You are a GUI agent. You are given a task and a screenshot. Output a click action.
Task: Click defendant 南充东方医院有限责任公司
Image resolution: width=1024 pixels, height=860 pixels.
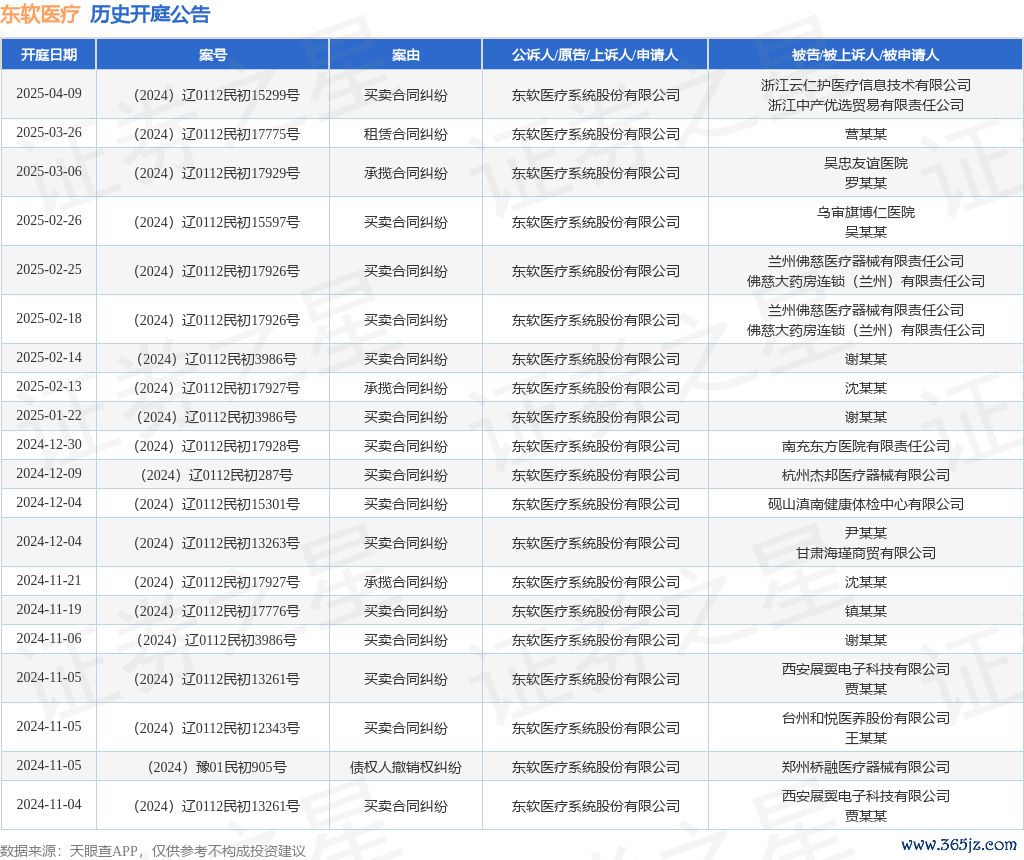click(865, 447)
